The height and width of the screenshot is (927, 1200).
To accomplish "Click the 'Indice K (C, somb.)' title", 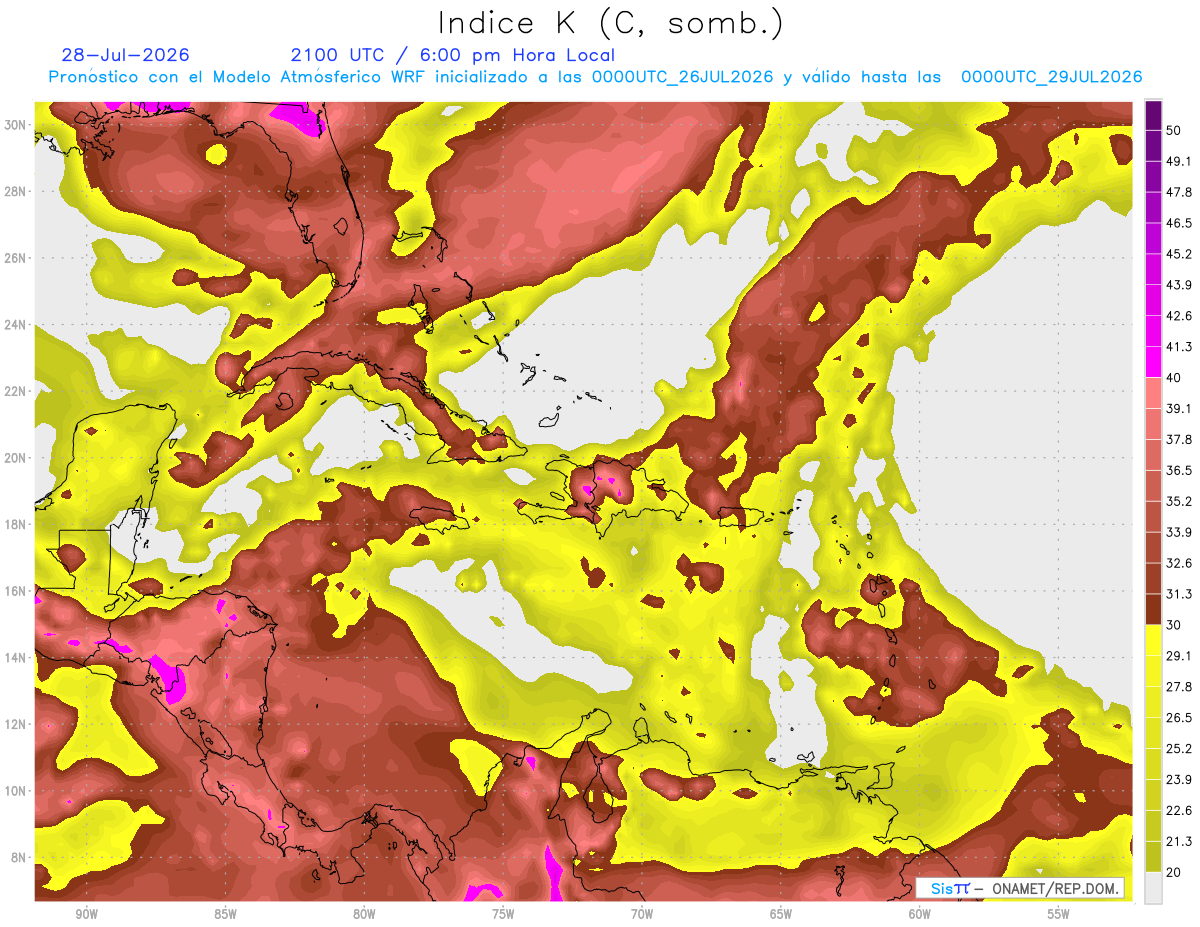I will click(x=610, y=22).
